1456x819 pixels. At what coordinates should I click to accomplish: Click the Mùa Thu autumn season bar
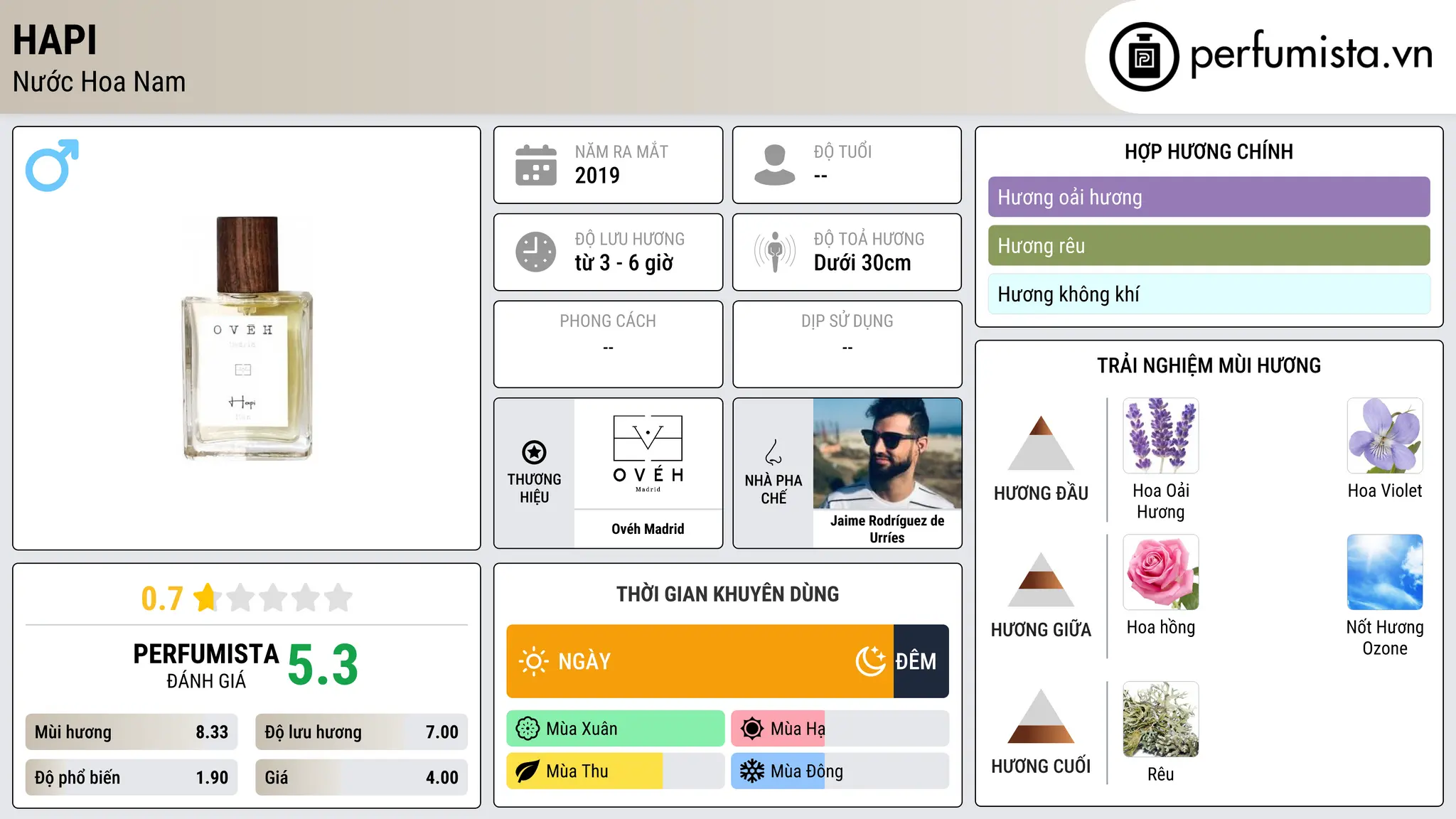coord(616,771)
